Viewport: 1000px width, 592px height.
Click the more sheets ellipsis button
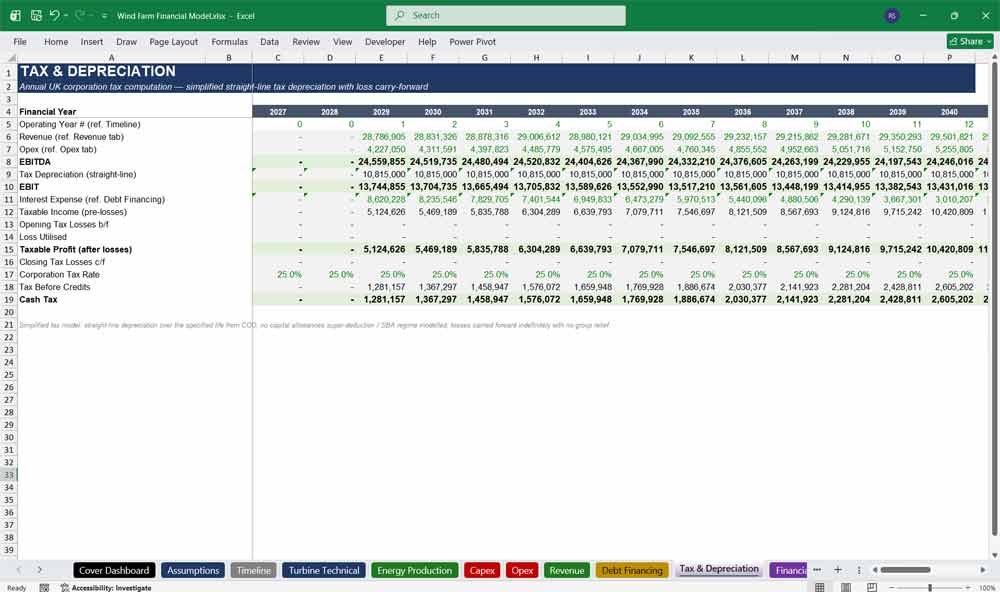[817, 570]
